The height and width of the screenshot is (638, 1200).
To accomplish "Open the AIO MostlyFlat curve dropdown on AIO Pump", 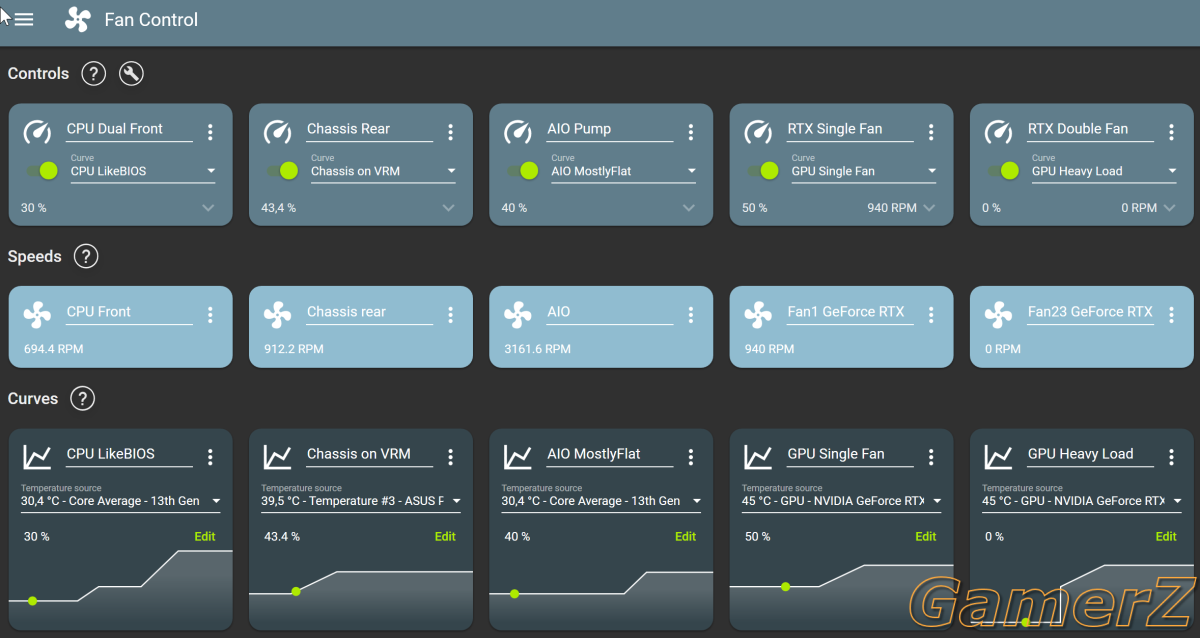I will [624, 171].
